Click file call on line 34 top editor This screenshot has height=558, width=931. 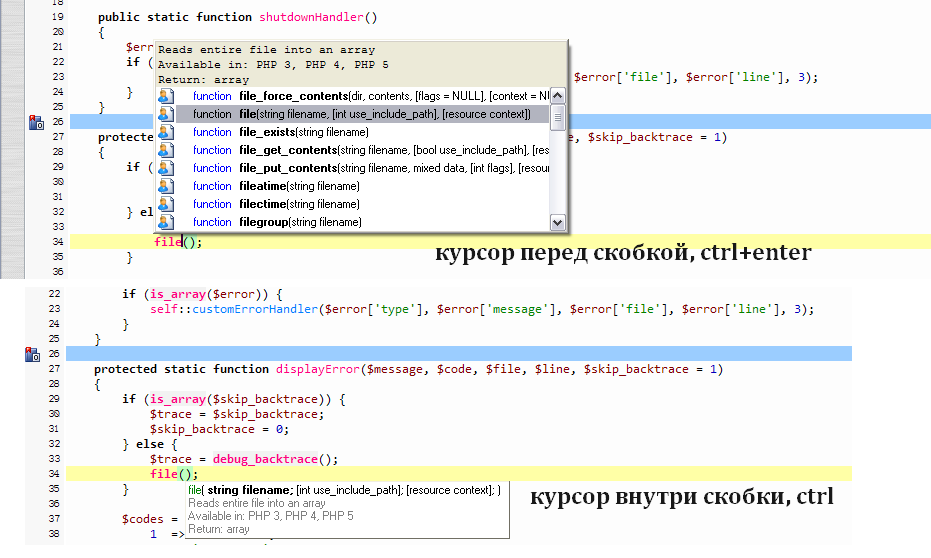(168, 242)
